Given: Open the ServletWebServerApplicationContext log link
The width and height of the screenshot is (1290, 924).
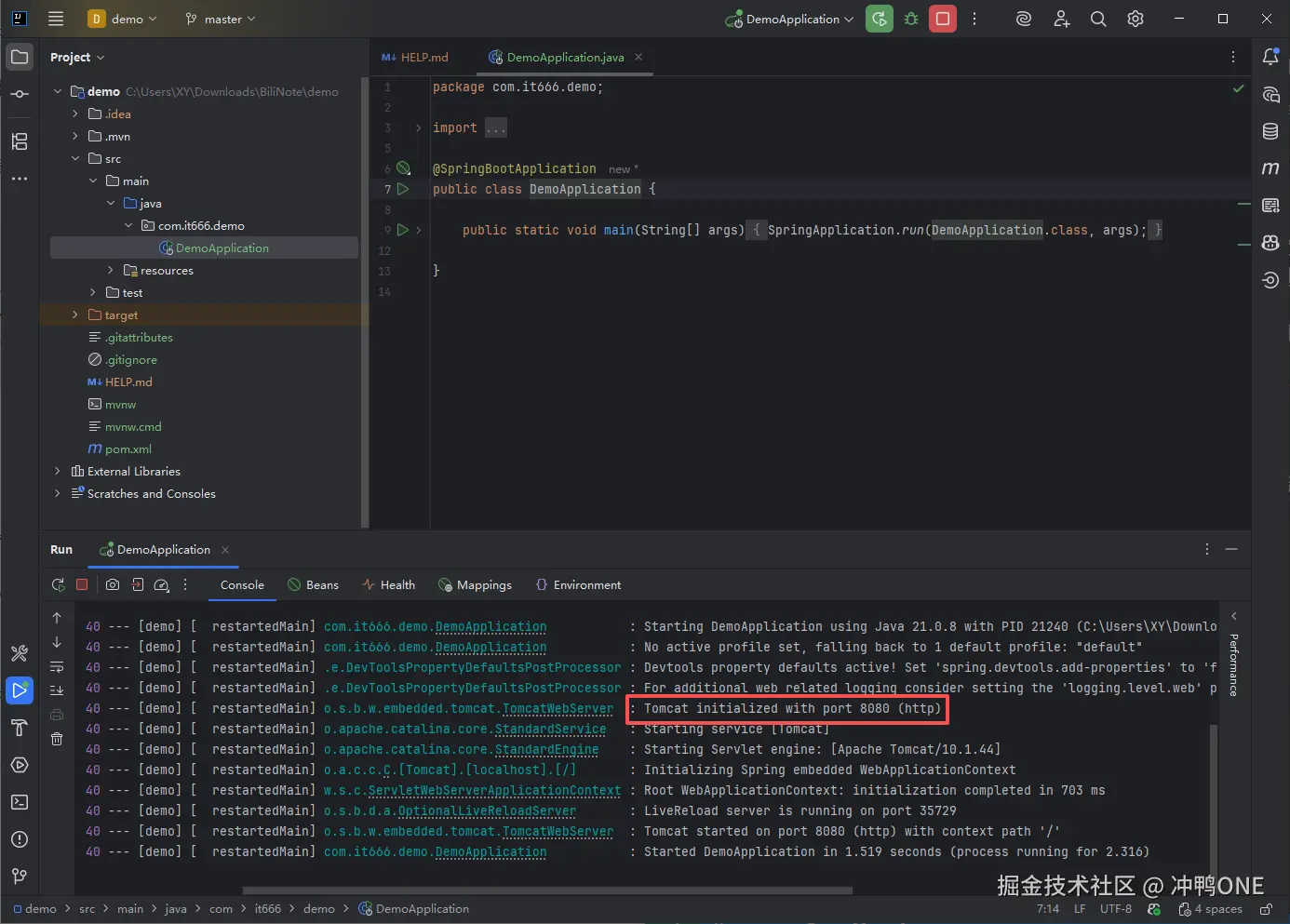Looking at the screenshot, I should point(494,790).
